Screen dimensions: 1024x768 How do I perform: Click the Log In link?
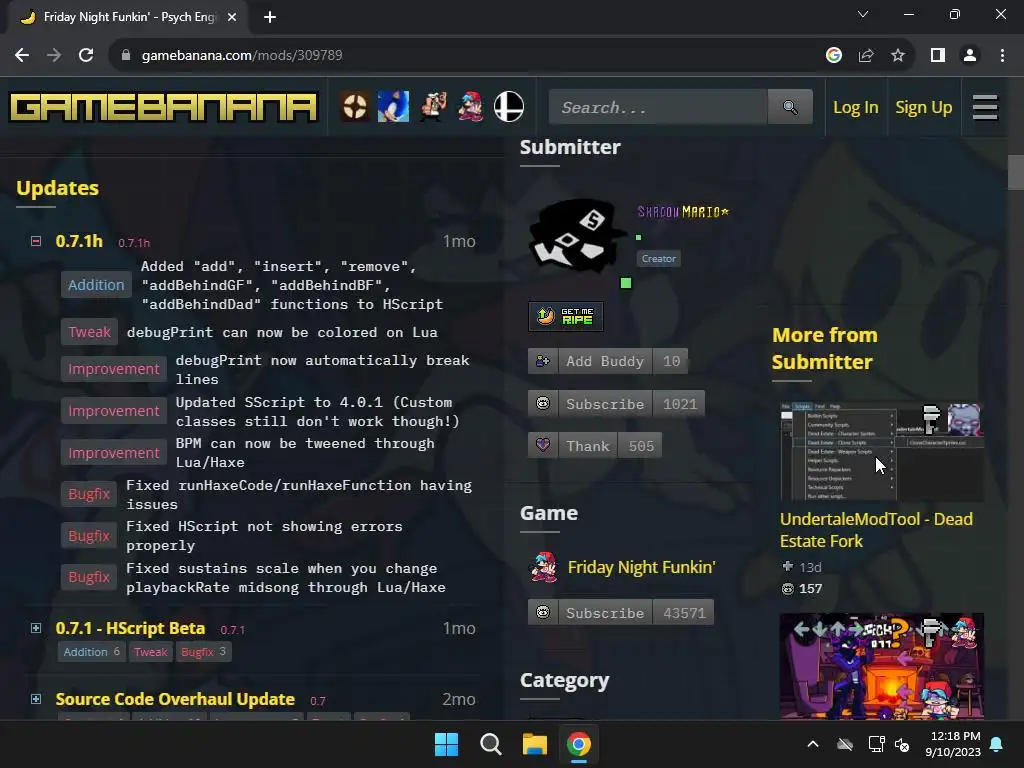[x=856, y=107]
